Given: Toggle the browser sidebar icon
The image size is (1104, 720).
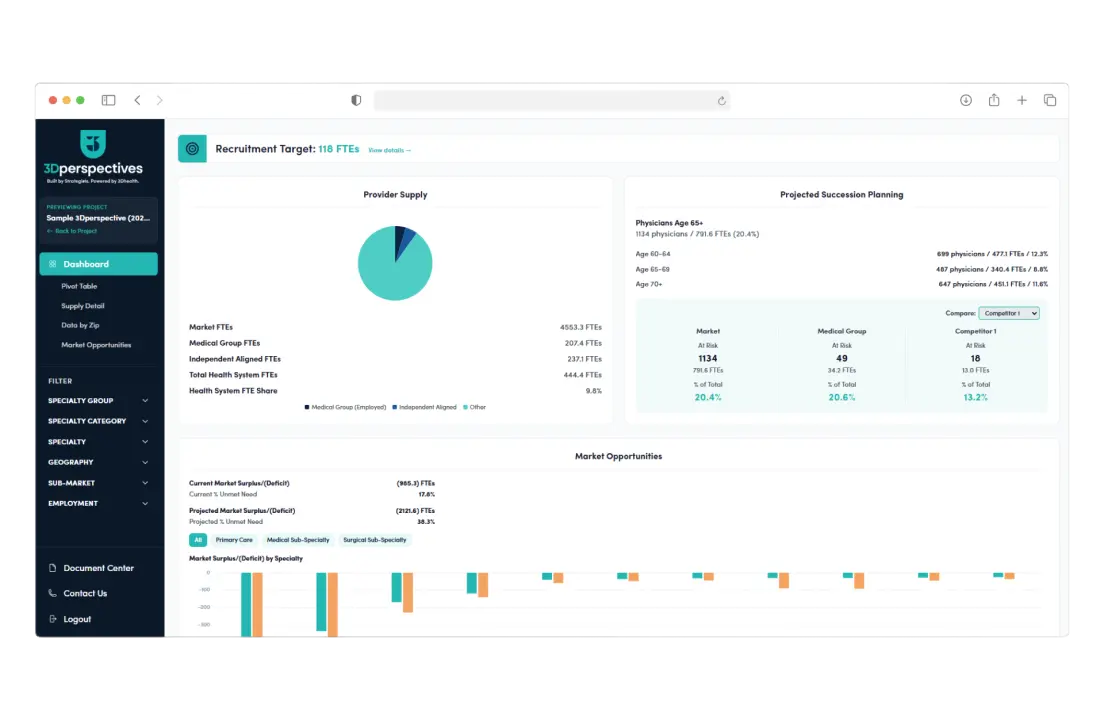Looking at the screenshot, I should click(x=108, y=100).
